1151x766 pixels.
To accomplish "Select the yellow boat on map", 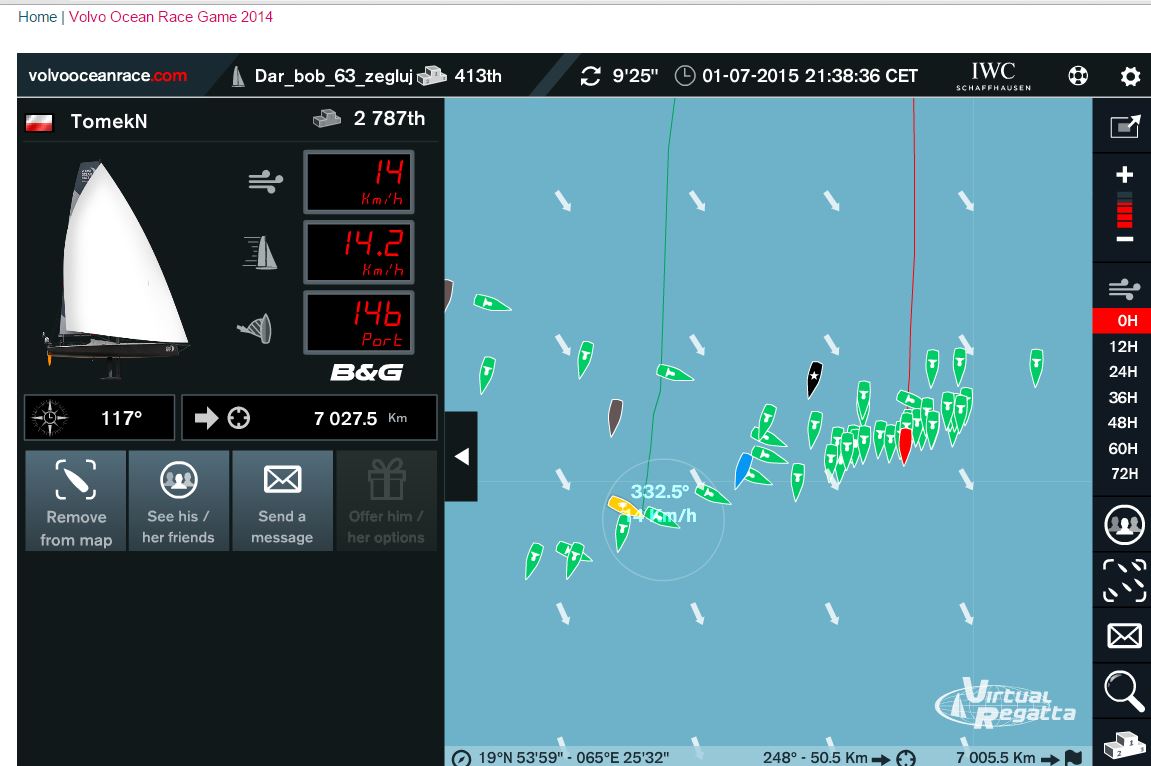I will (623, 506).
